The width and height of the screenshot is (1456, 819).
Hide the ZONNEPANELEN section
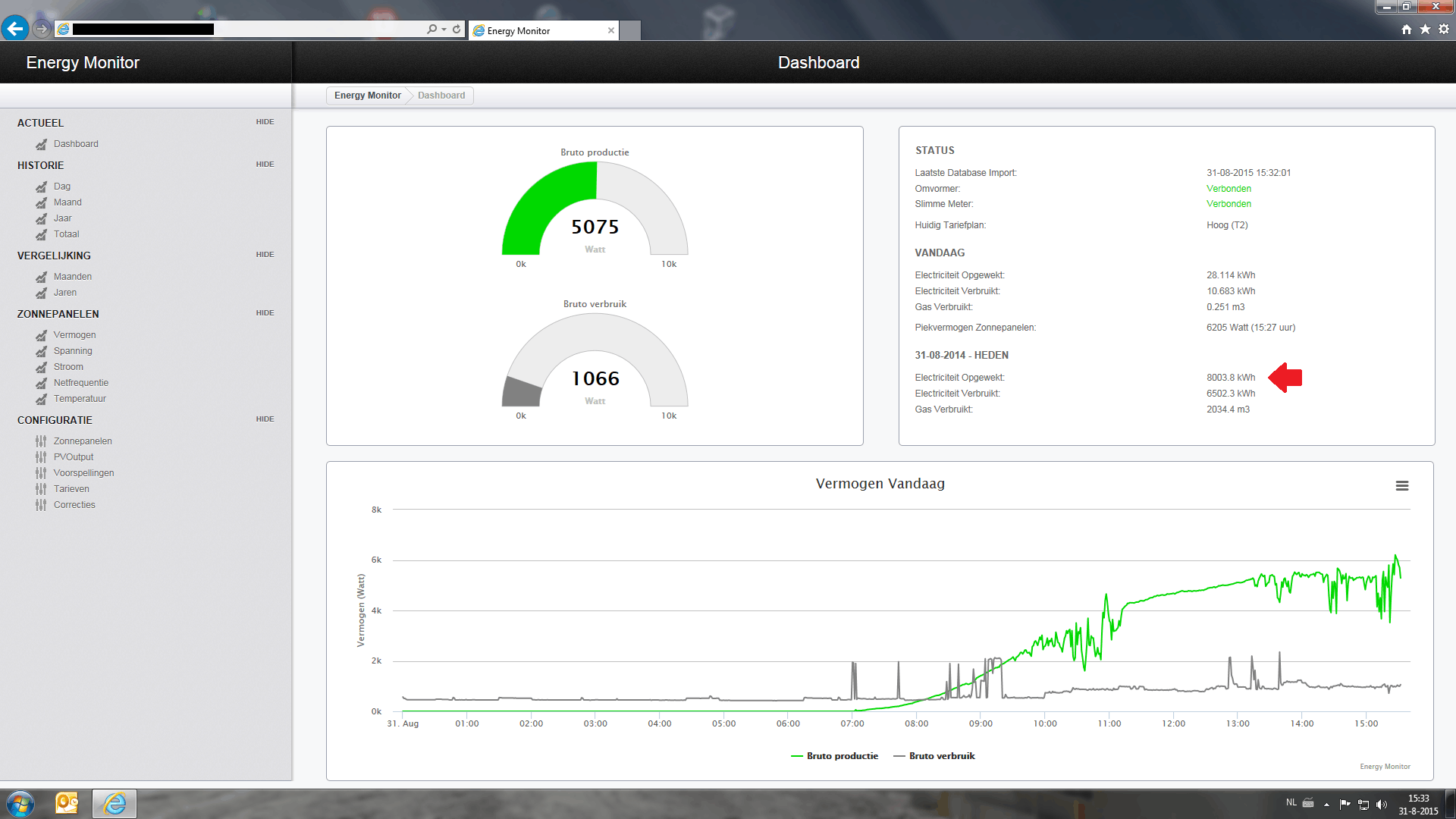pos(265,313)
